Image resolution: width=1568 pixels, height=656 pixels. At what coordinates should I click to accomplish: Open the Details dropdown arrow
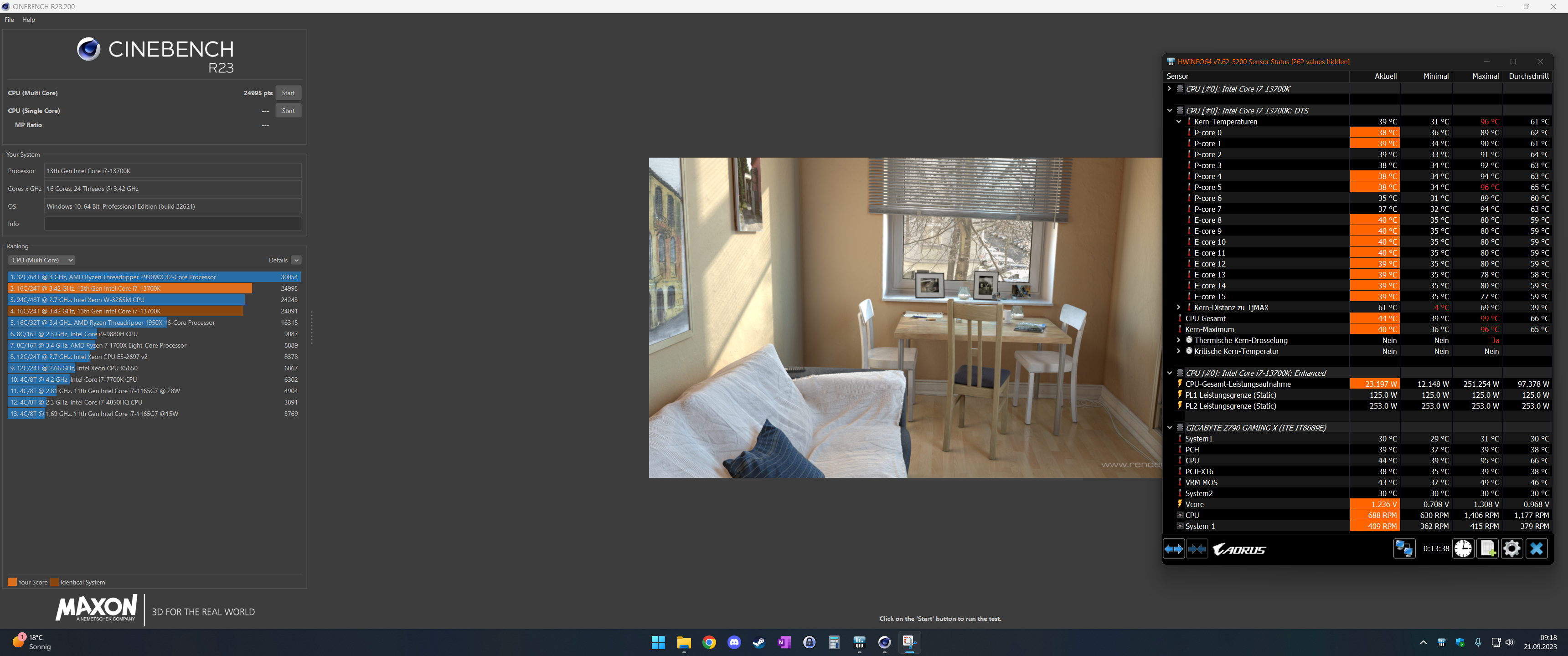(296, 260)
